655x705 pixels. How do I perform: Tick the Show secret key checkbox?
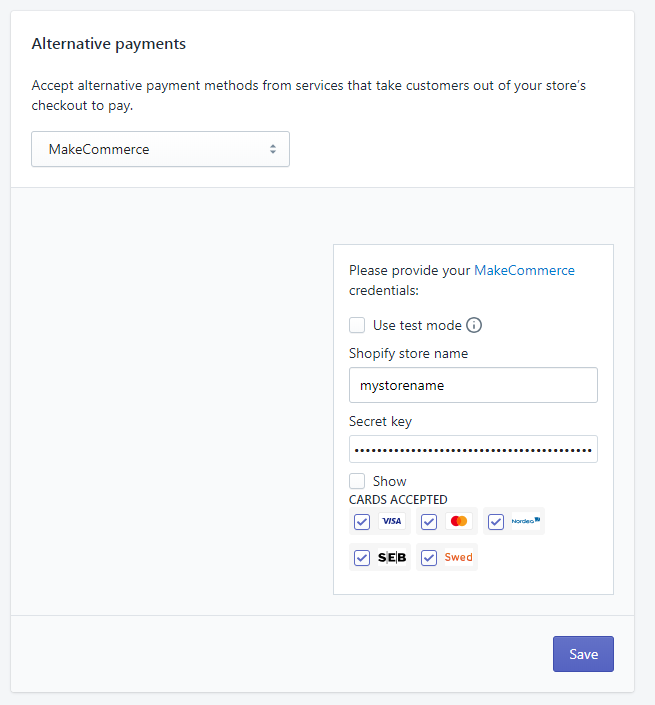[357, 481]
